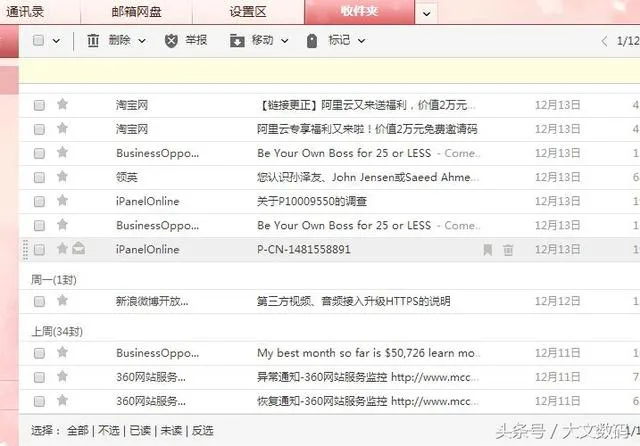Switch to the 通讯录 tab
Image resolution: width=640 pixels, height=446 pixels.
pos(25,11)
